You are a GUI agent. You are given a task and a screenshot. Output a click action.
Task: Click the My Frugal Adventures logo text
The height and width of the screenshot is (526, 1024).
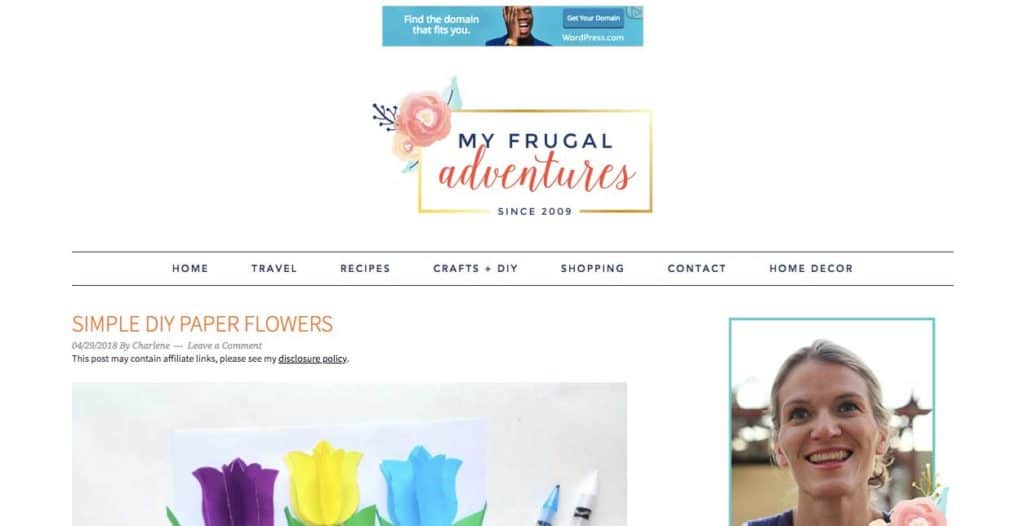click(536, 163)
